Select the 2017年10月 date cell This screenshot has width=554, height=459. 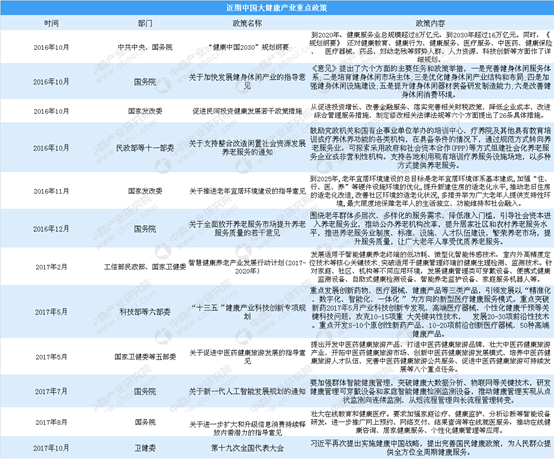click(x=51, y=448)
